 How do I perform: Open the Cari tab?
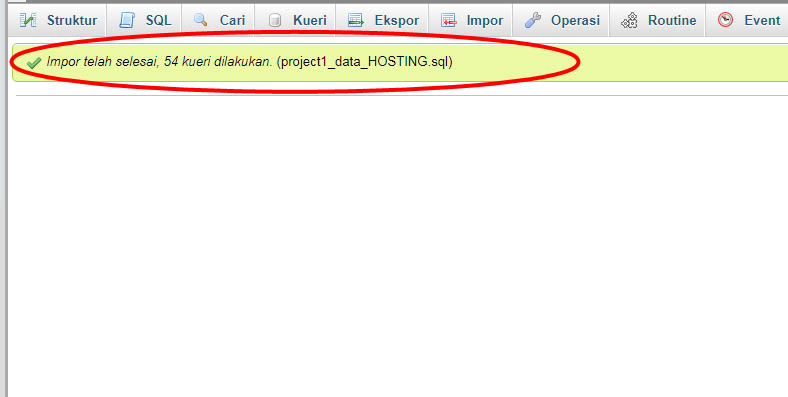pos(219,20)
